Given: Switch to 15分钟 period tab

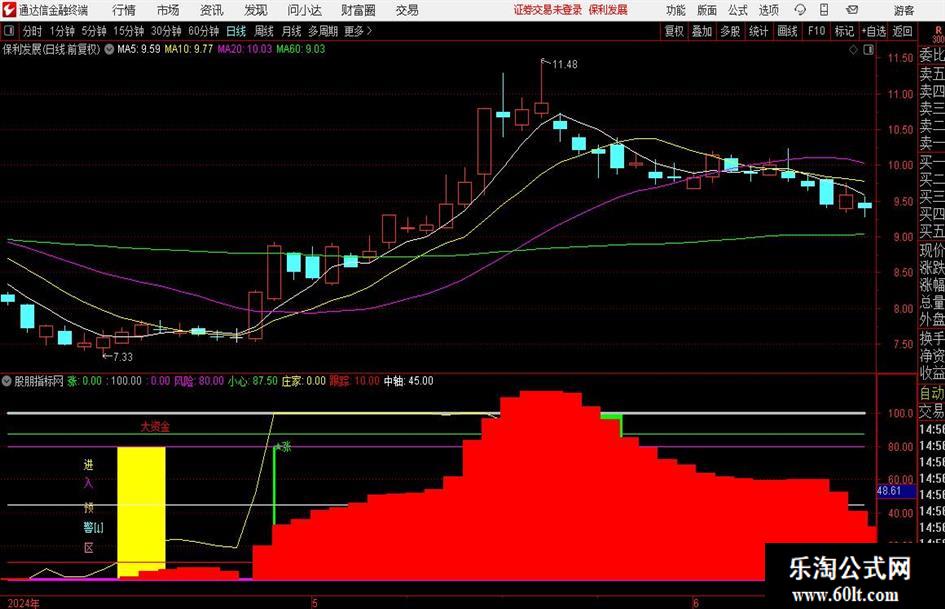Looking at the screenshot, I should [x=128, y=31].
